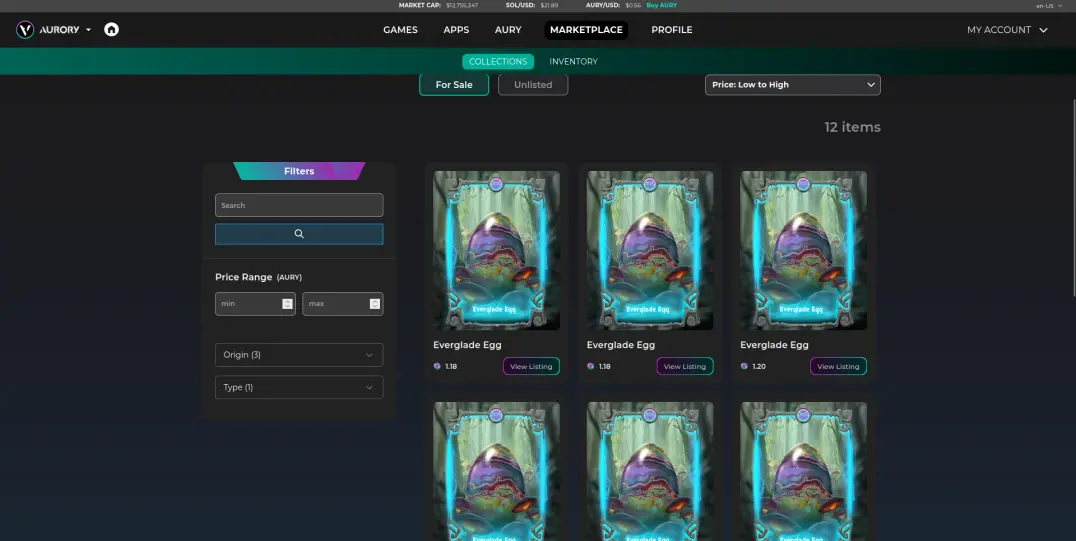This screenshot has height=541, width=1076.
Task: Expand the Aurory logo dropdown arrow
Action: (89, 30)
